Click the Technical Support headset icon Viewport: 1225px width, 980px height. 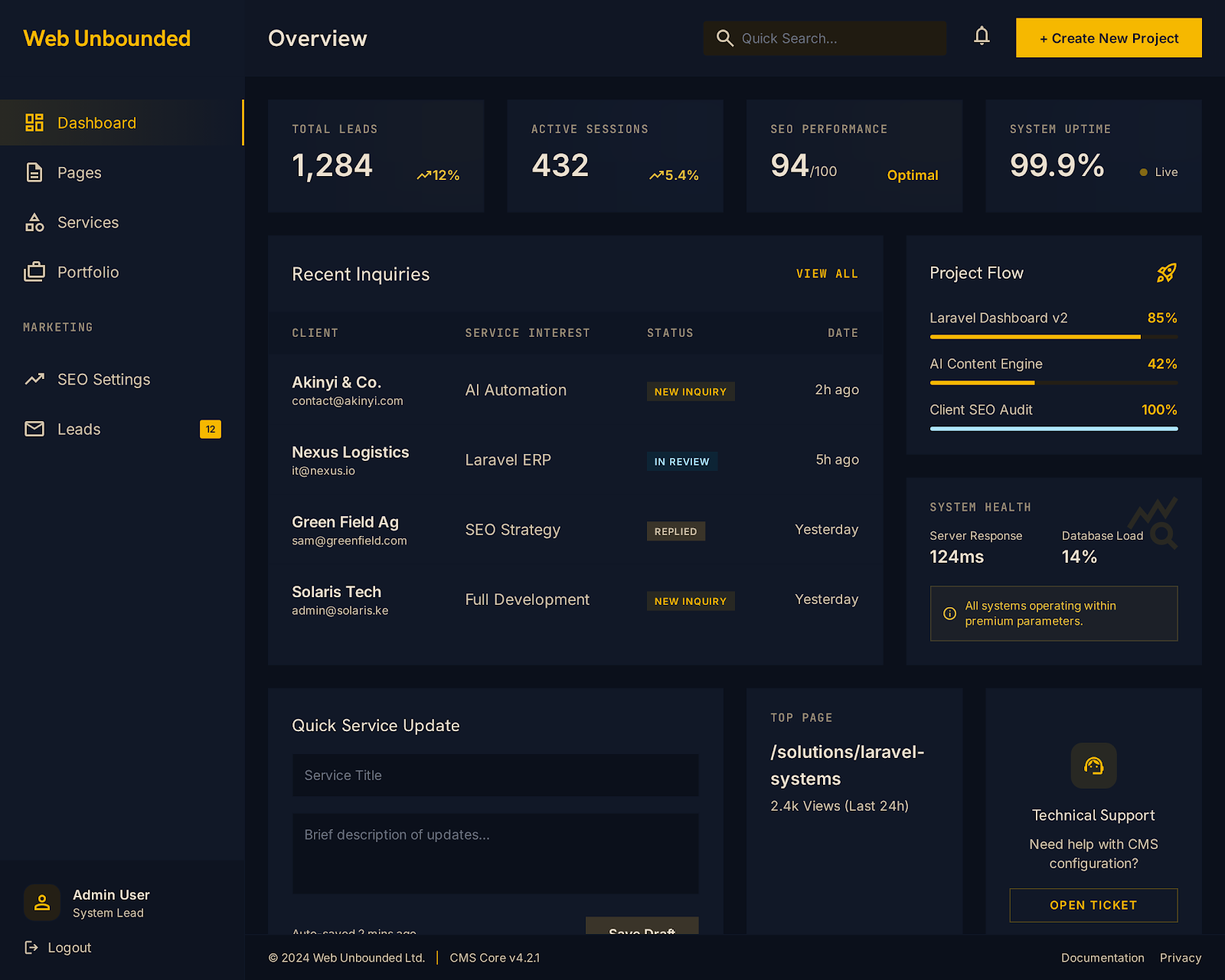tap(1093, 766)
